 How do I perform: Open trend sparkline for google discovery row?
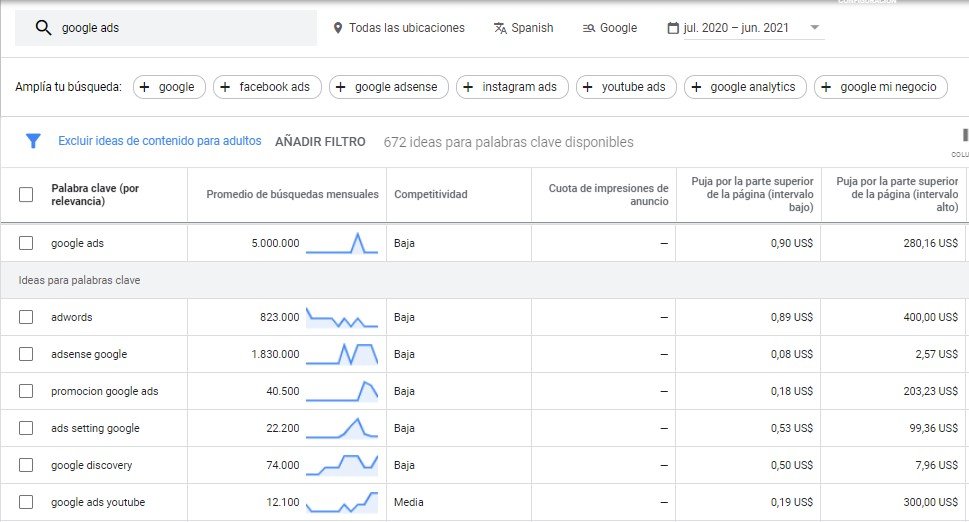coord(342,465)
